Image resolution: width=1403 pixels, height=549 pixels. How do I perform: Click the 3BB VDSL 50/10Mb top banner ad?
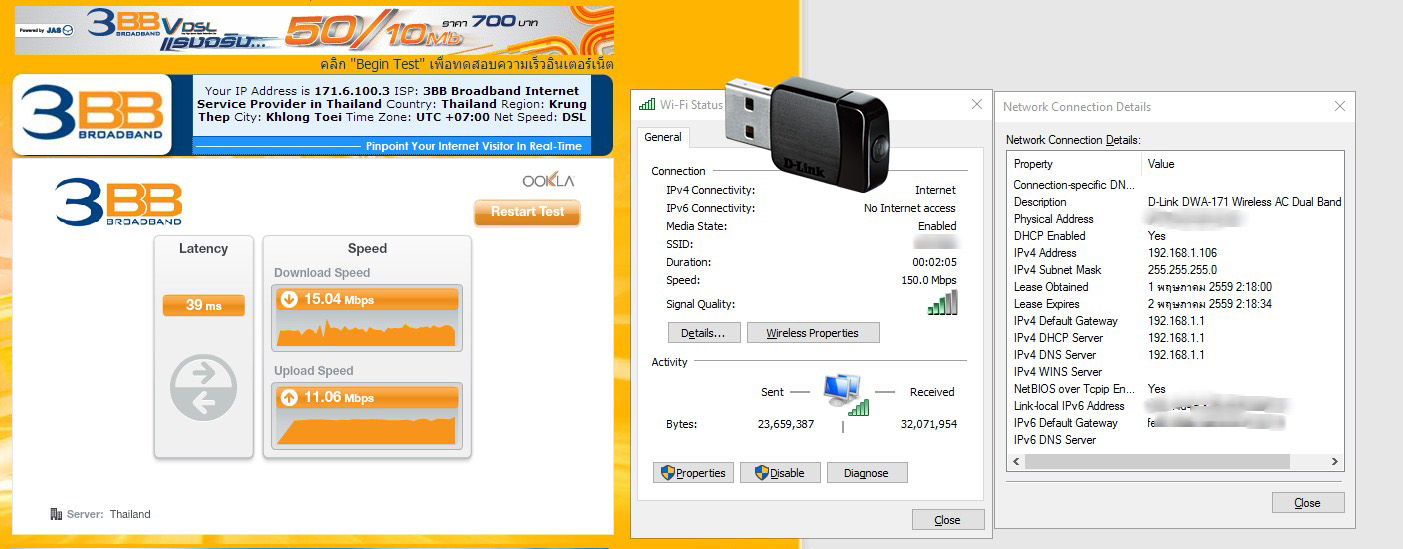314,29
